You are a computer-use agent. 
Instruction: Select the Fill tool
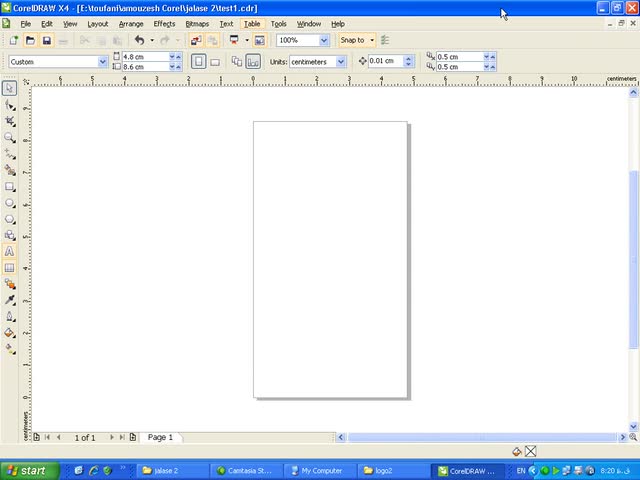point(9,333)
